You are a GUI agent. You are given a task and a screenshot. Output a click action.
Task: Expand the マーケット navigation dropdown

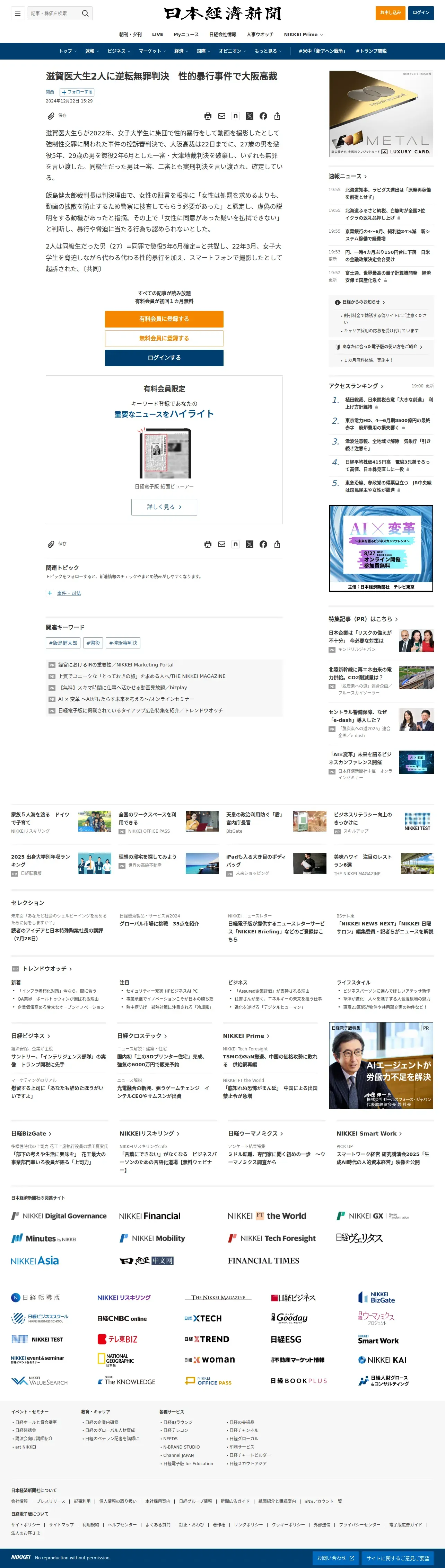click(x=152, y=51)
